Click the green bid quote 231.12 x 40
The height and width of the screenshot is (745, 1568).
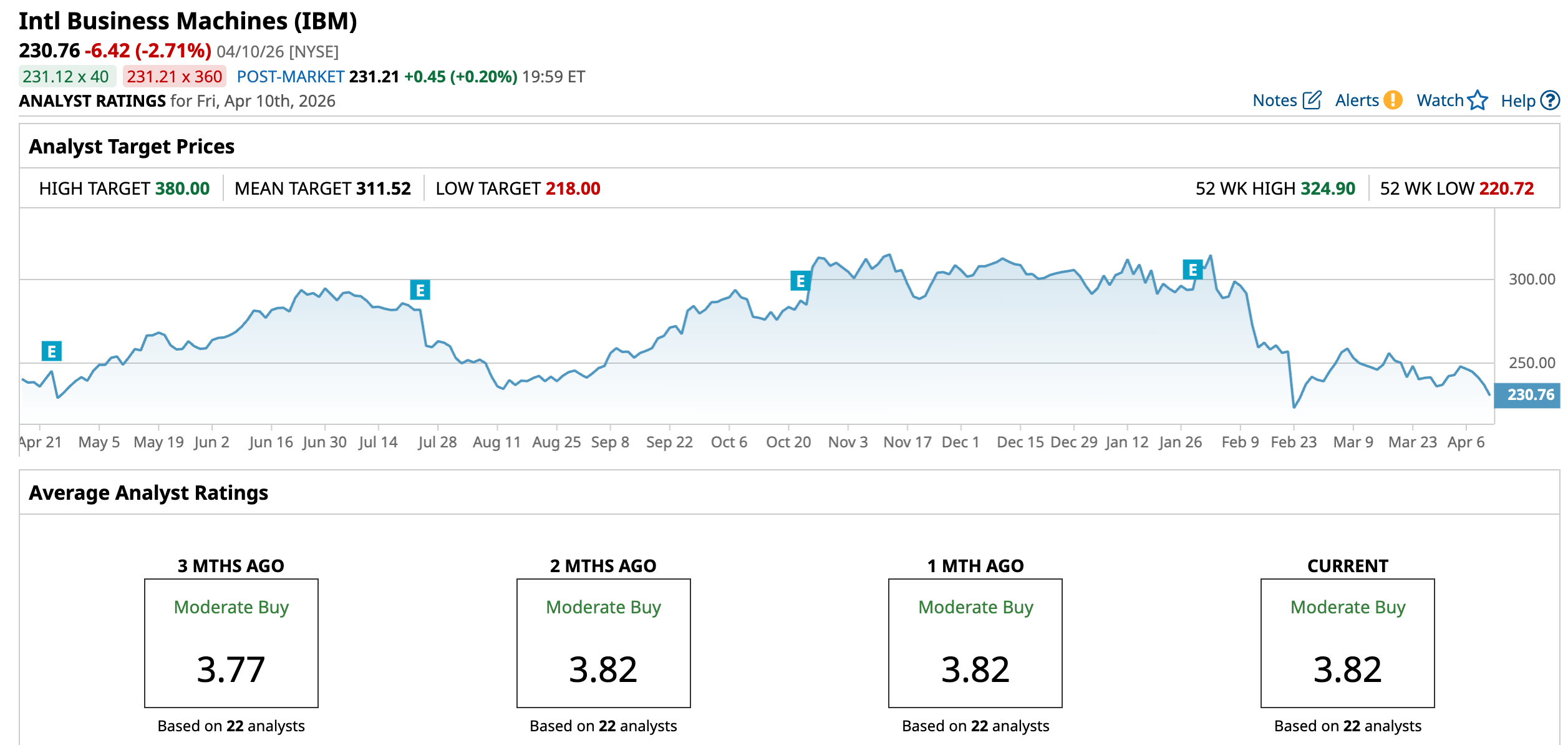(x=66, y=77)
